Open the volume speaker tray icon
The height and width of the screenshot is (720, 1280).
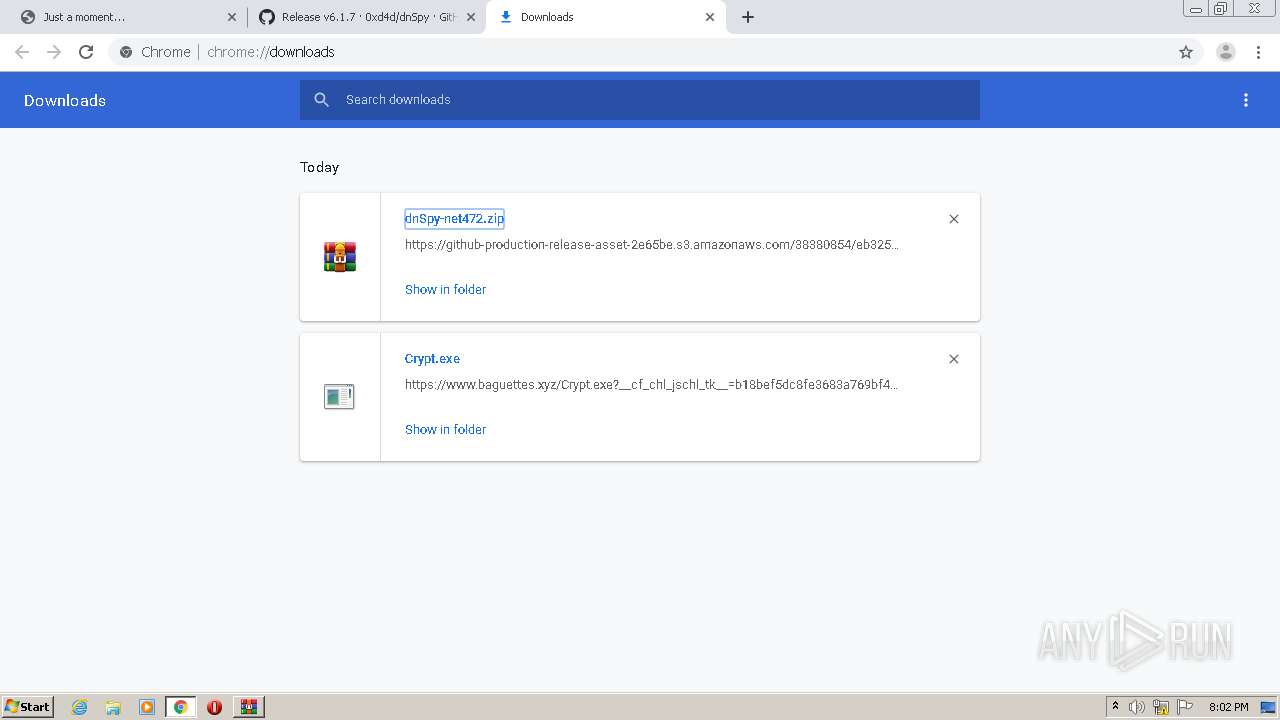pos(1137,707)
